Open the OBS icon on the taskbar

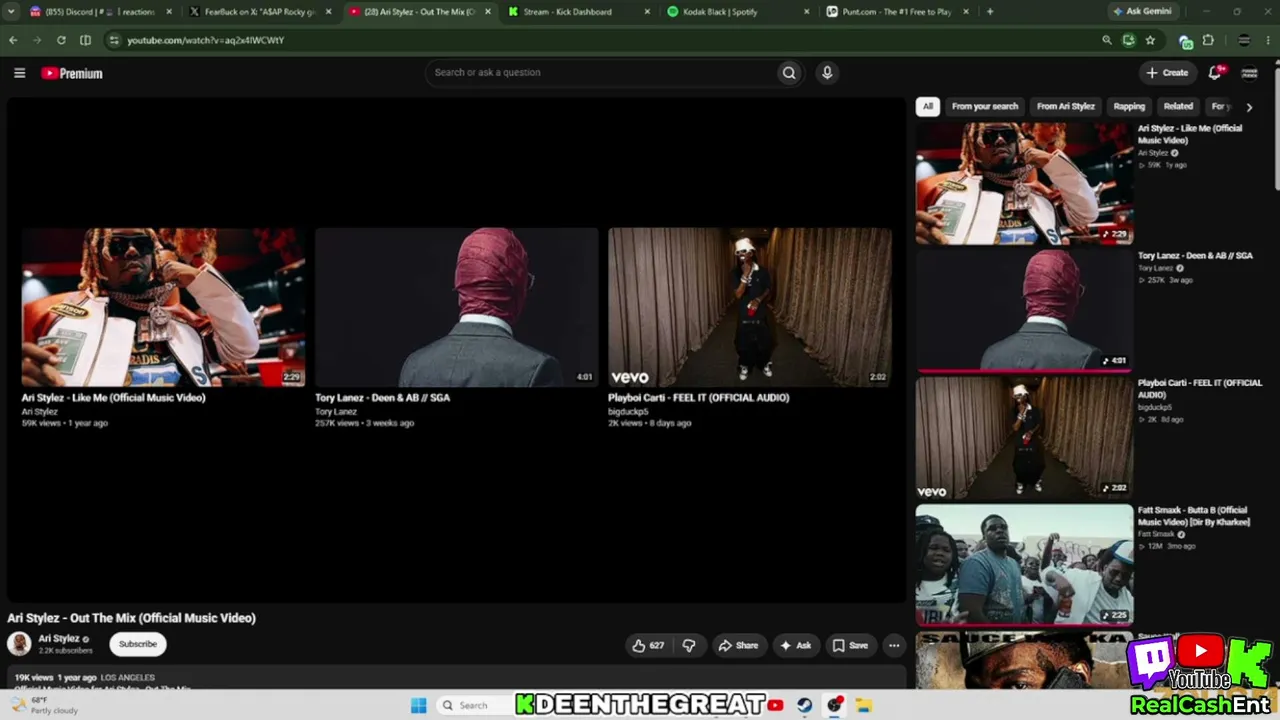click(x=834, y=705)
